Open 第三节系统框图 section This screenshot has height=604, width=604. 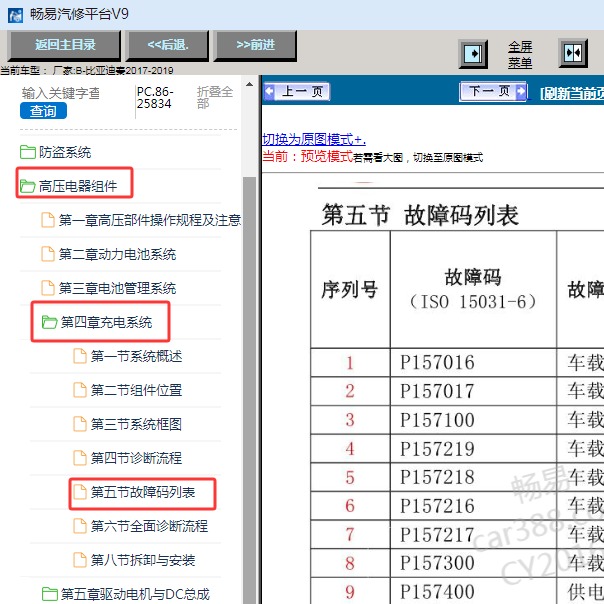coord(136,424)
